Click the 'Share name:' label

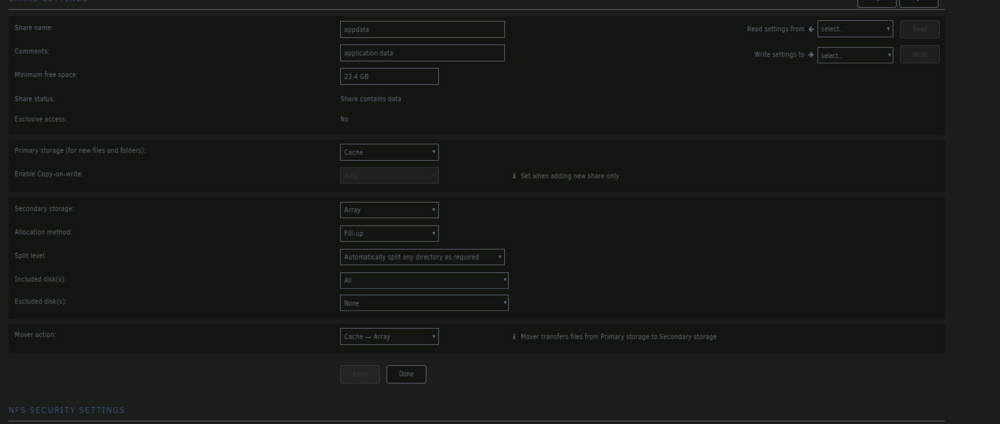point(33,28)
